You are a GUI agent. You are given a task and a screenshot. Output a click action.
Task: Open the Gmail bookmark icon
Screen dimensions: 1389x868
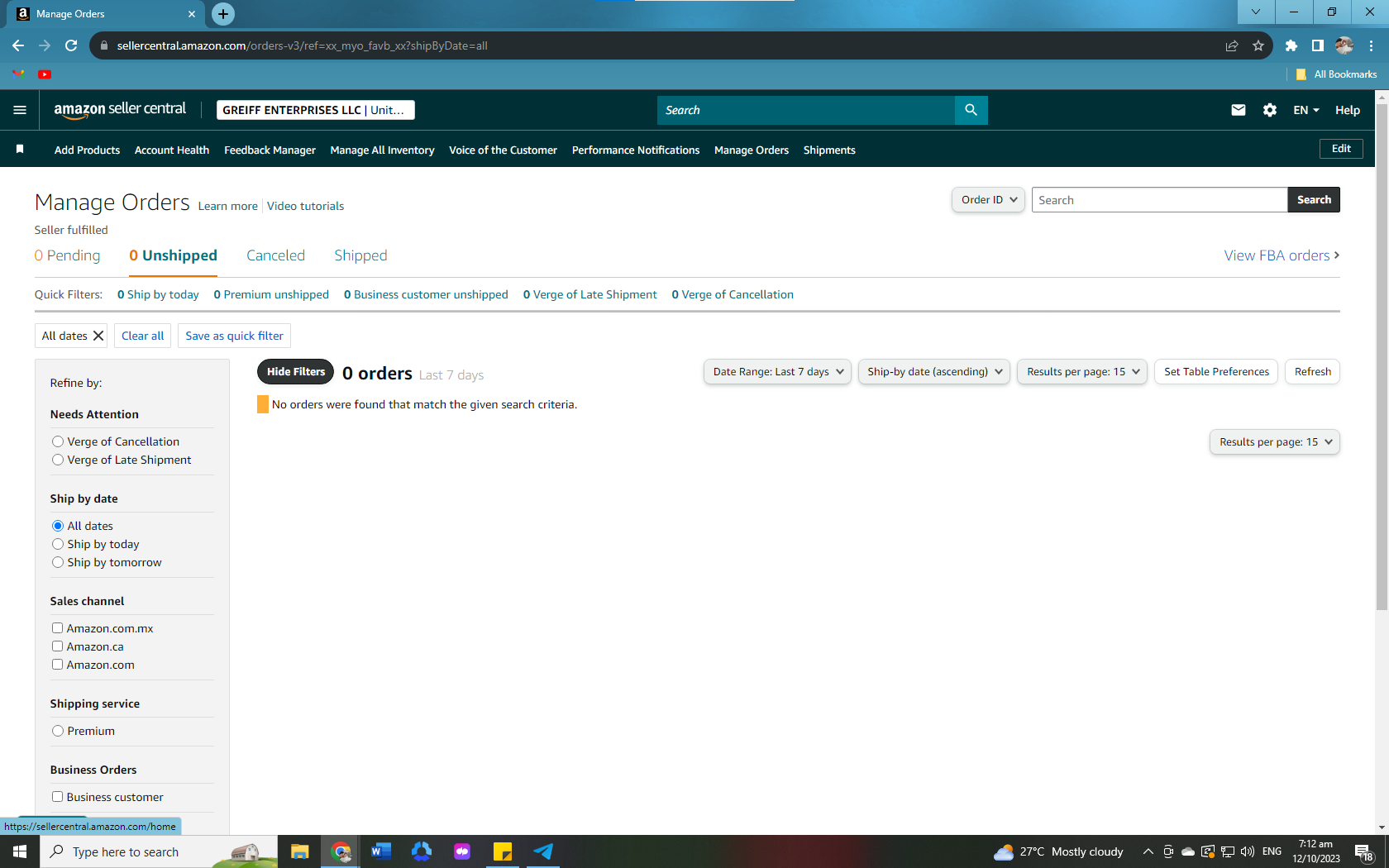(x=18, y=74)
